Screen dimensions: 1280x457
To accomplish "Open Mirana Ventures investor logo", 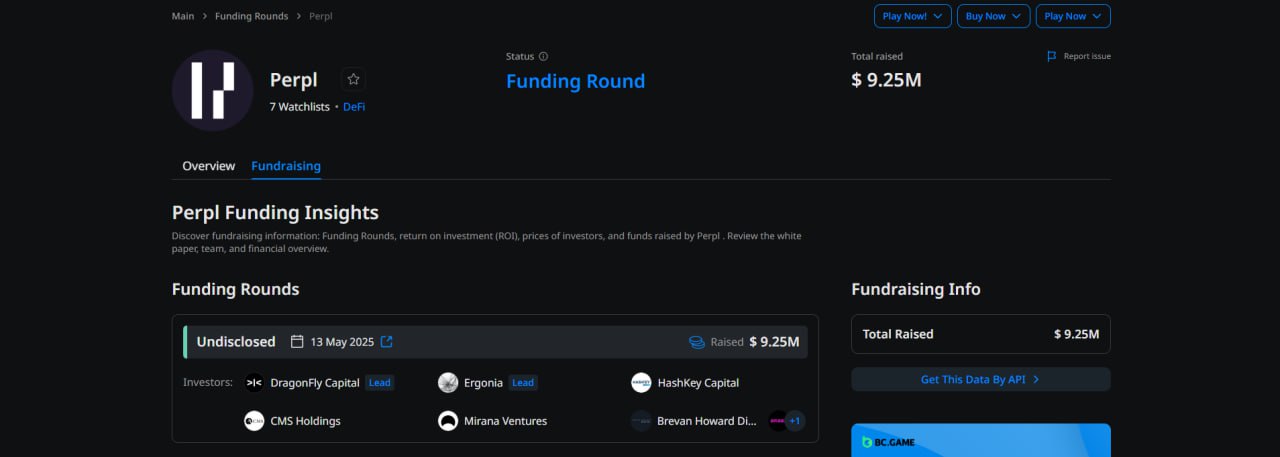I will pos(448,421).
